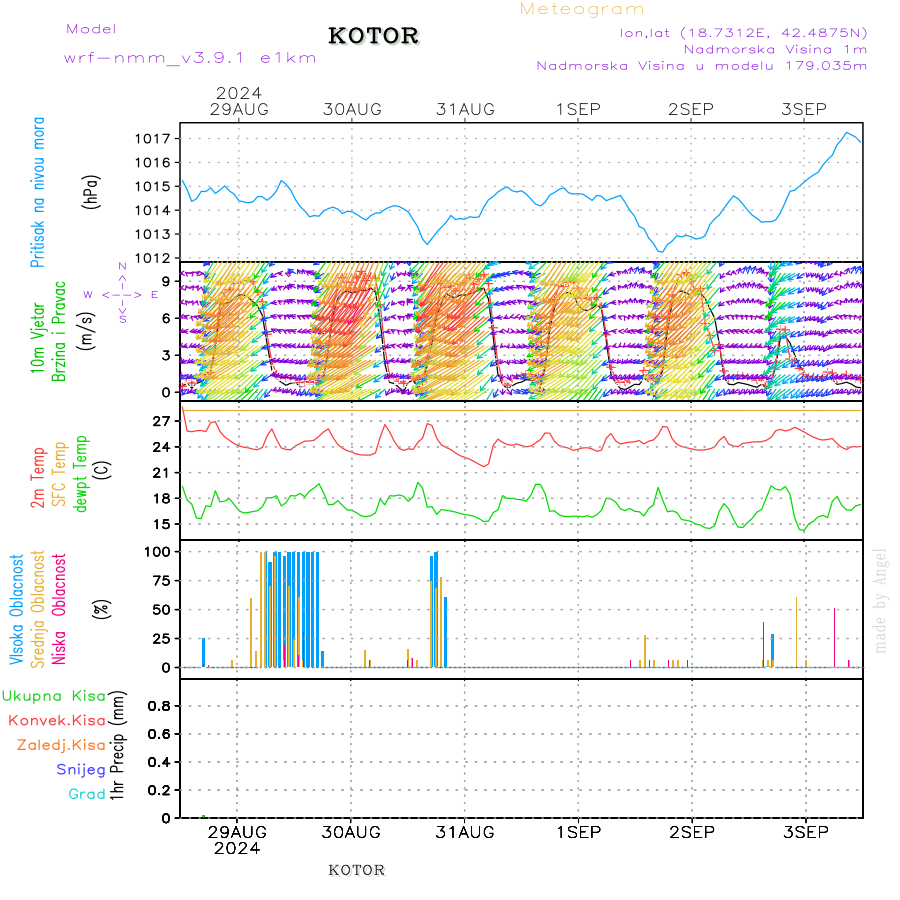
Task: Select the cyan Grad legend label
Action: point(87,794)
